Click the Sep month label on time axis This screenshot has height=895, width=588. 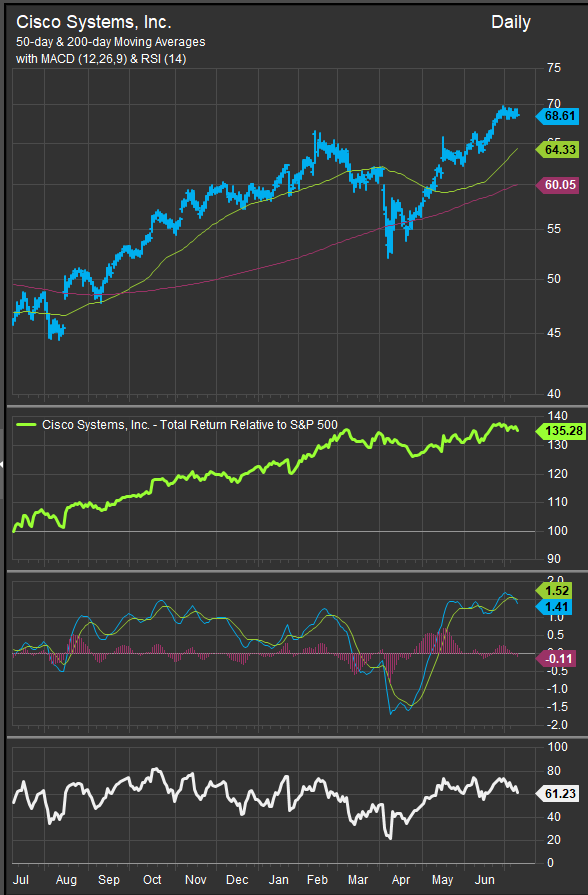coord(108,880)
